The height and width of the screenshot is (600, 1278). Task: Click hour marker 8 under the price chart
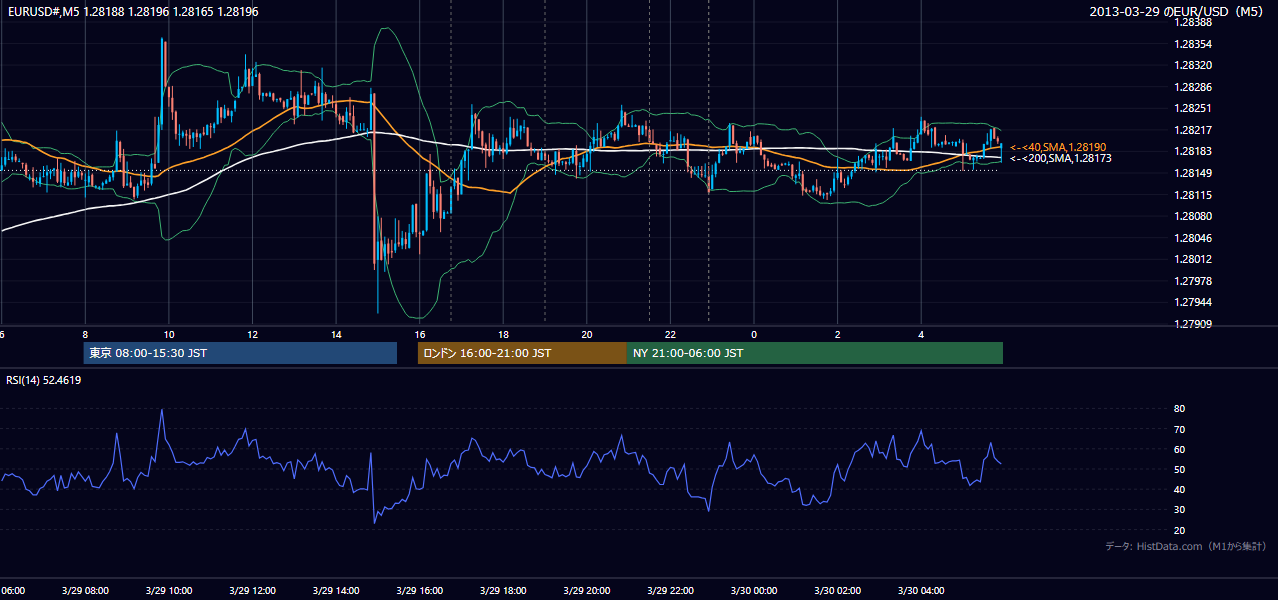tap(85, 335)
